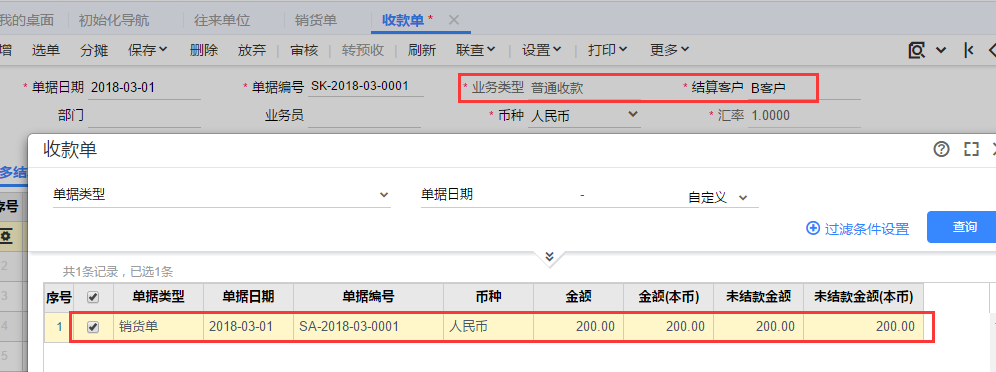Collapse filter panel with double chevron
Viewport: 996px width, 372px height.
[x=550, y=256]
